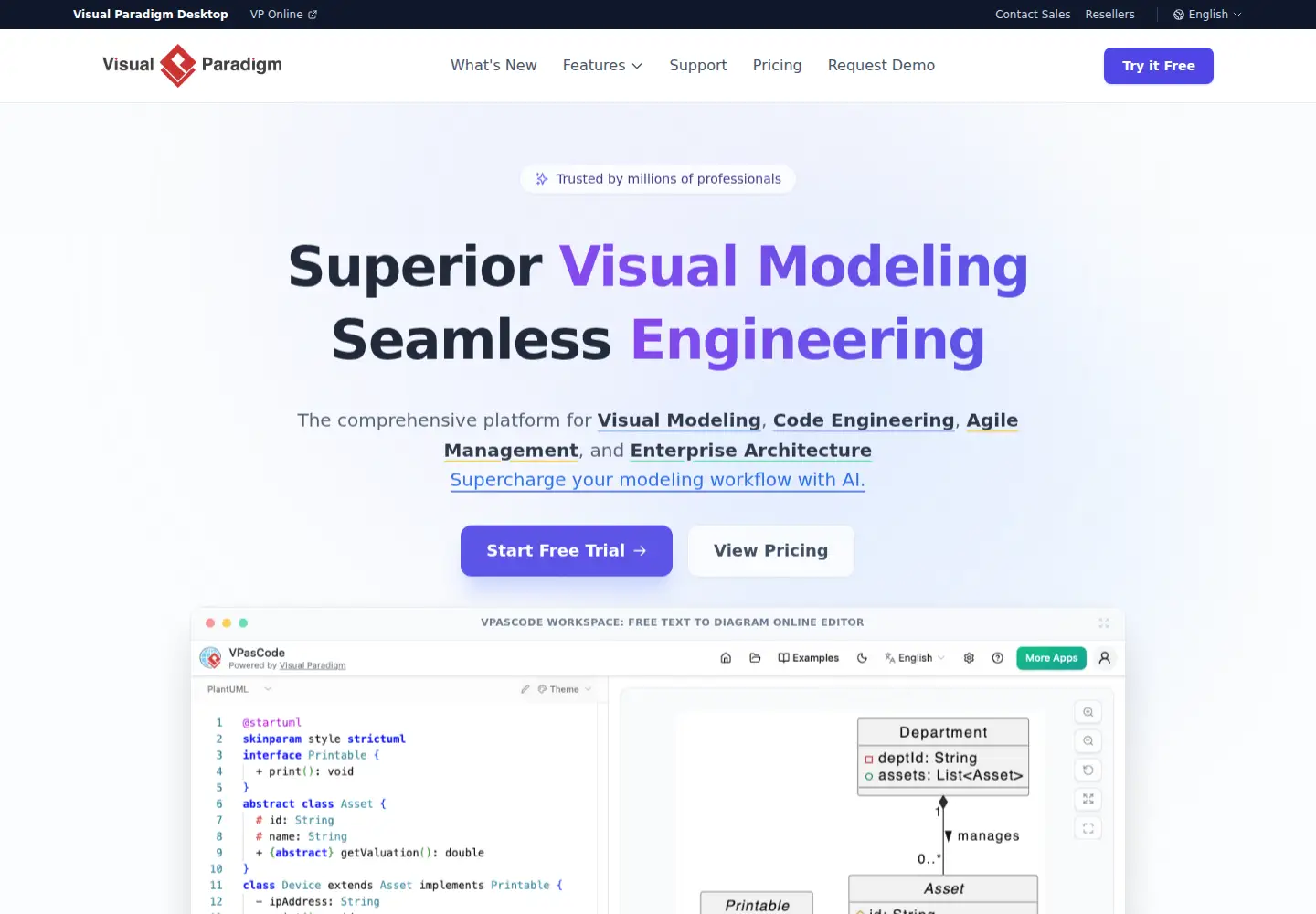Click the help question mark icon
1316x914 pixels.
pyautogui.click(x=997, y=658)
